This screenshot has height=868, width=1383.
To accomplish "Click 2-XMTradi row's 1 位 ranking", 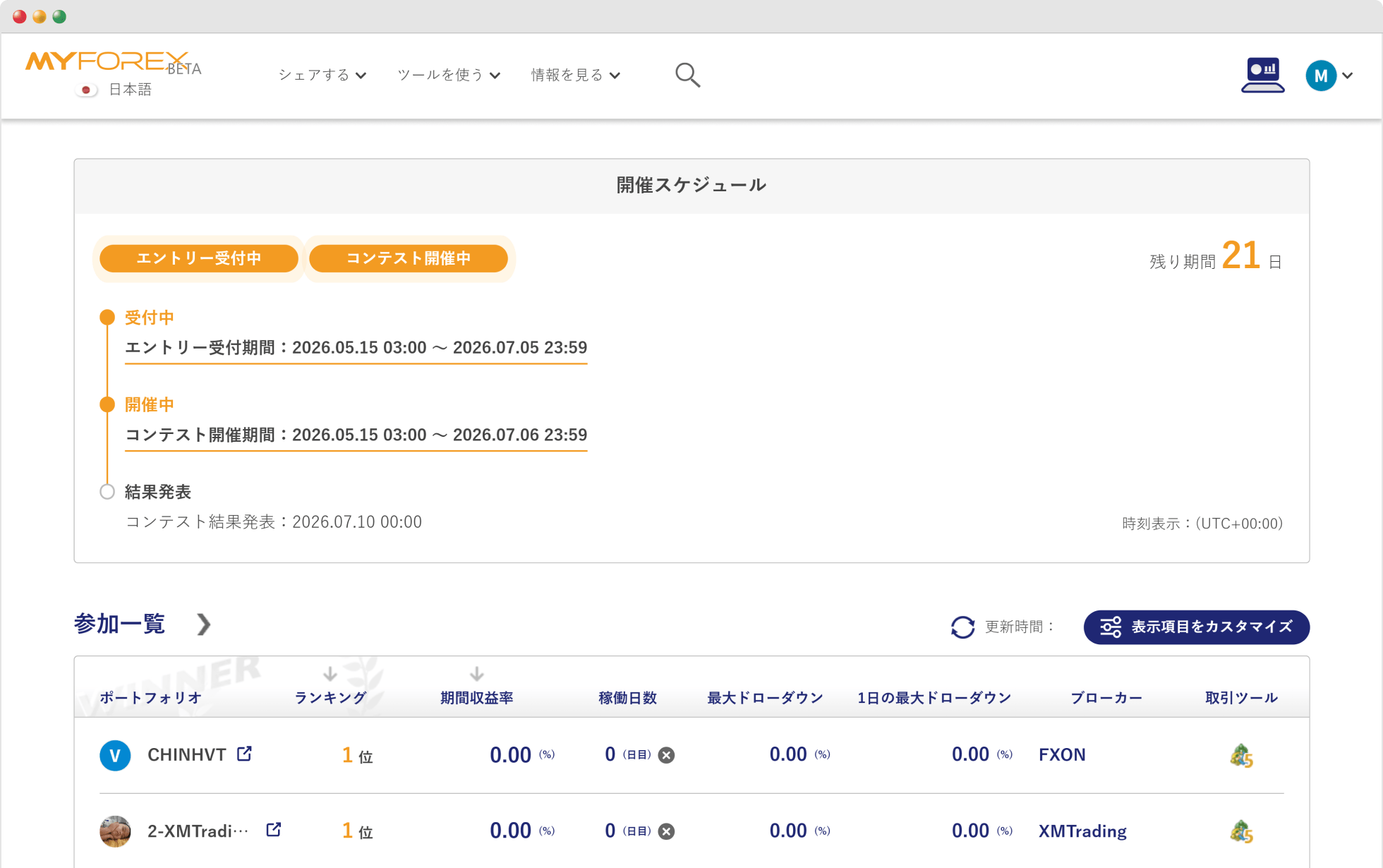I will click(x=357, y=831).
